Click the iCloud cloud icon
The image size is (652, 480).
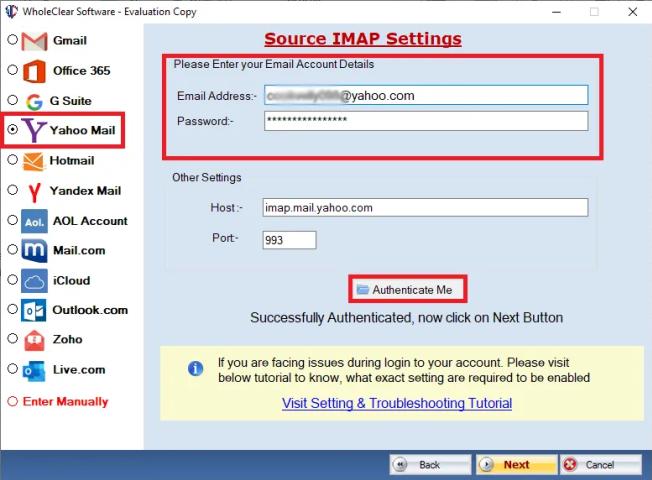coord(34,281)
